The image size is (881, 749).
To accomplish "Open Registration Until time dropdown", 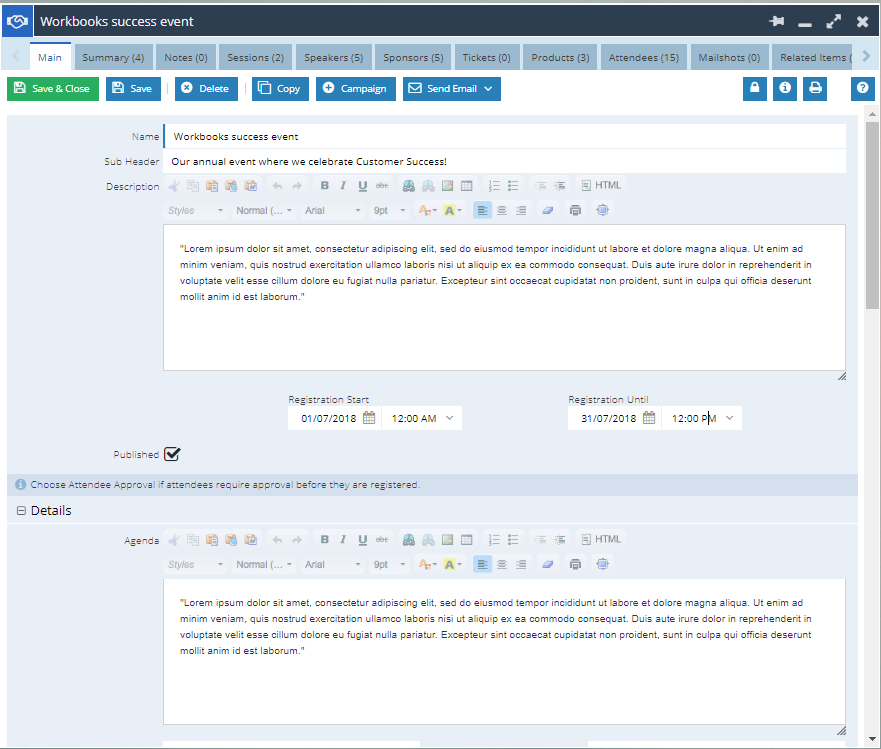I will click(x=729, y=418).
